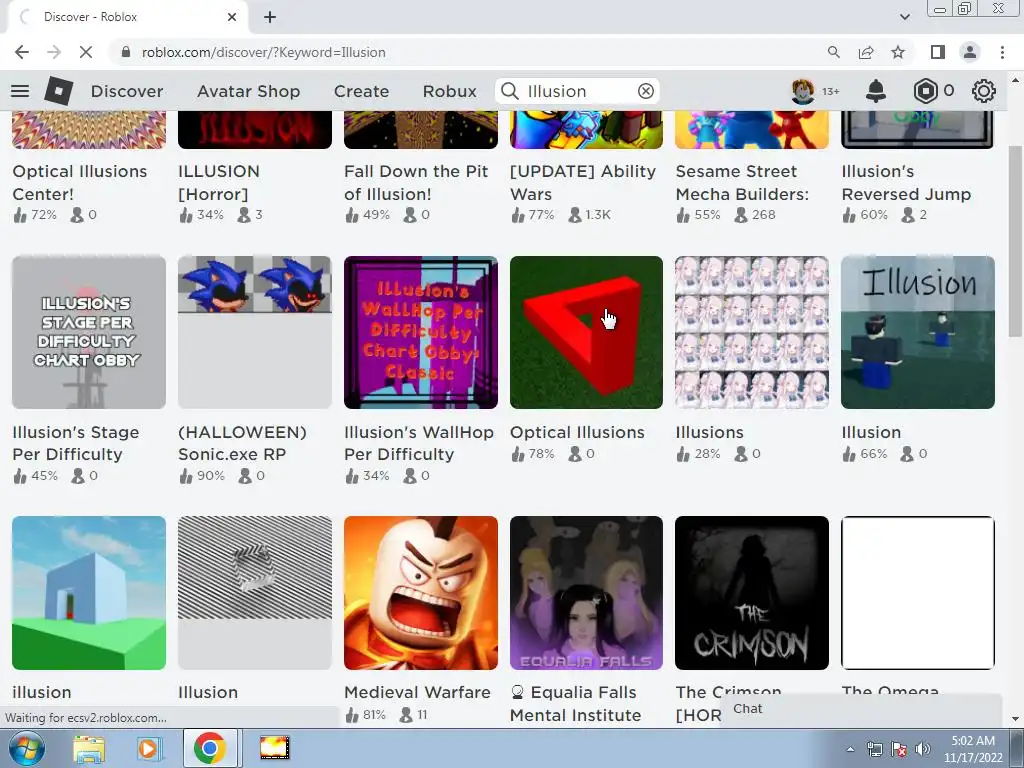This screenshot has width=1024, height=768.
Task: Open the Equalia Falls thumbnail
Action: 586,593
